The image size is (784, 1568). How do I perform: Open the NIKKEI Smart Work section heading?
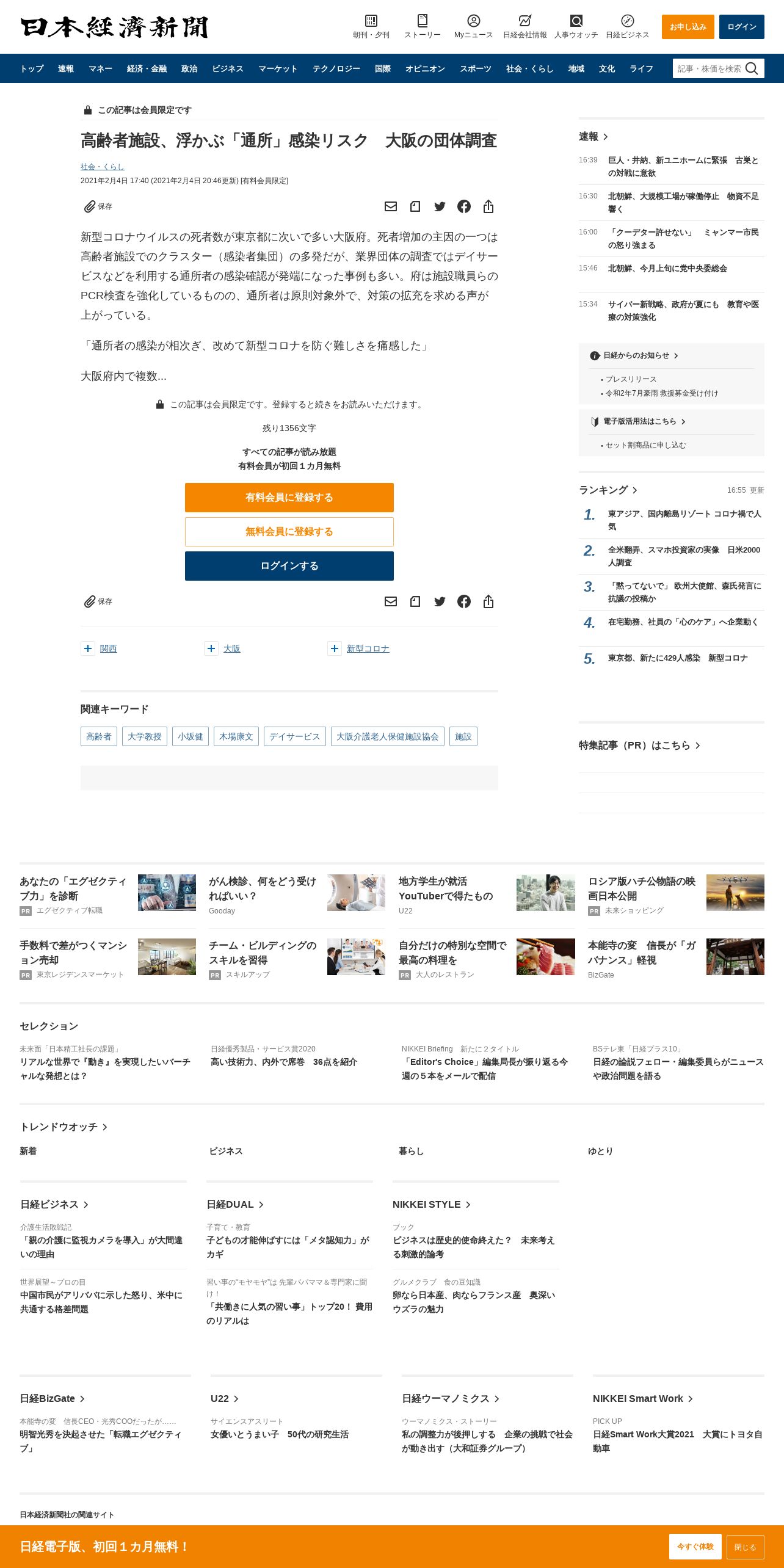(643, 1399)
